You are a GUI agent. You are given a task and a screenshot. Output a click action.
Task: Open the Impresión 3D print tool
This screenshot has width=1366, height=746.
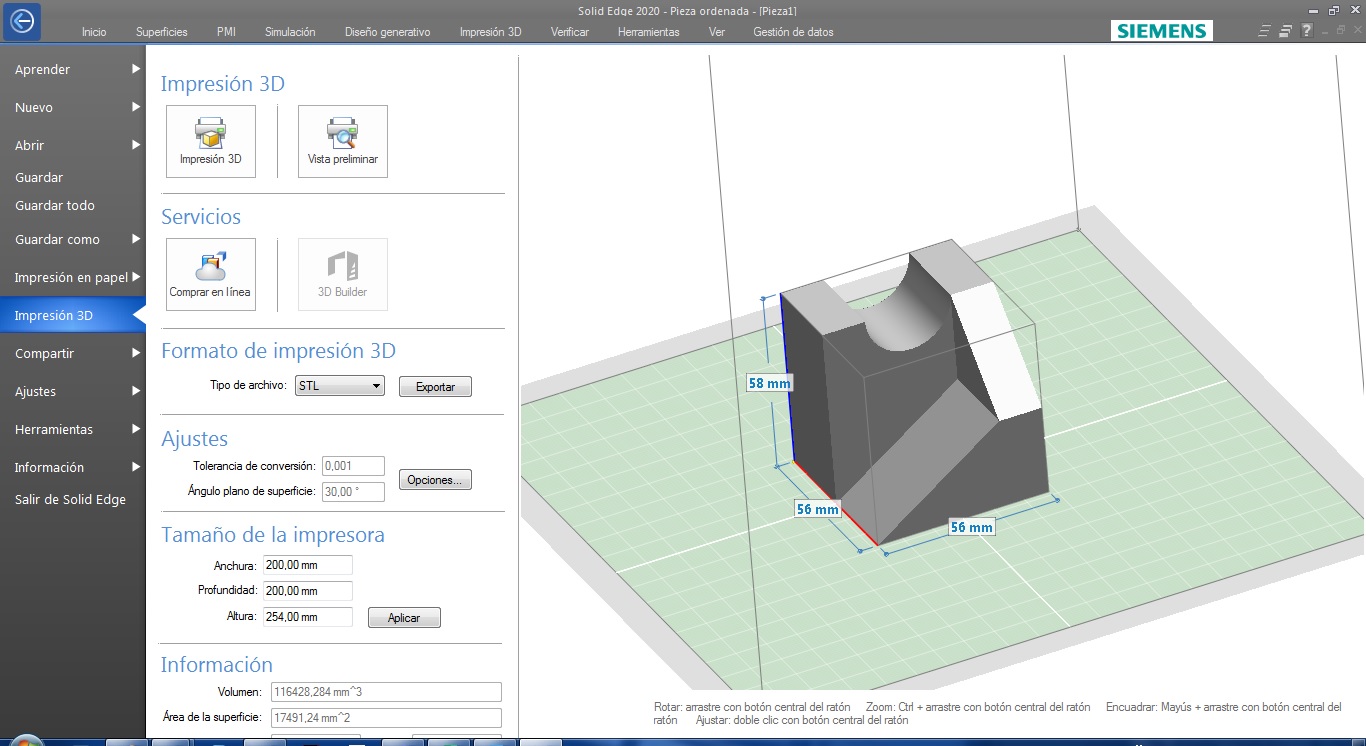(x=210, y=140)
